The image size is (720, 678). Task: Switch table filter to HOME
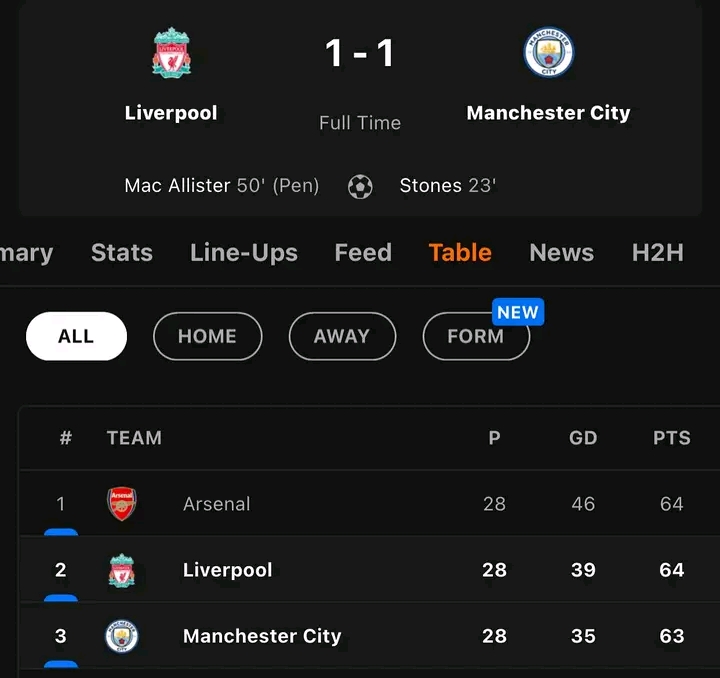[207, 336]
